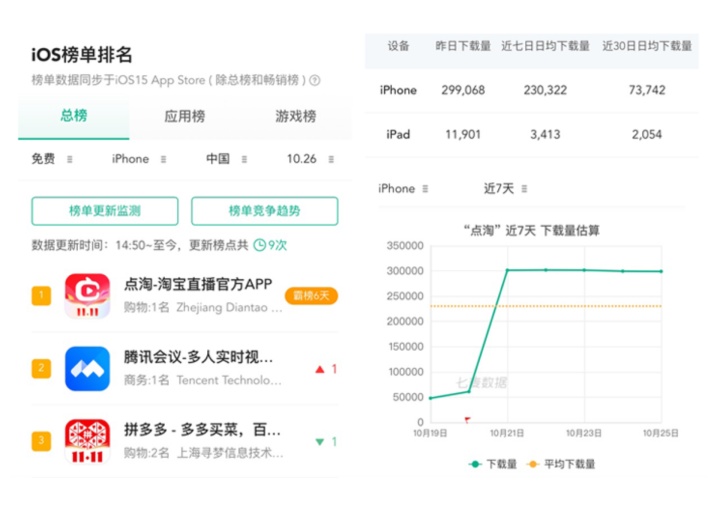Image resolution: width=720 pixels, height=514 pixels.
Task: Click the iPad row label in table
Action: click(x=398, y=135)
